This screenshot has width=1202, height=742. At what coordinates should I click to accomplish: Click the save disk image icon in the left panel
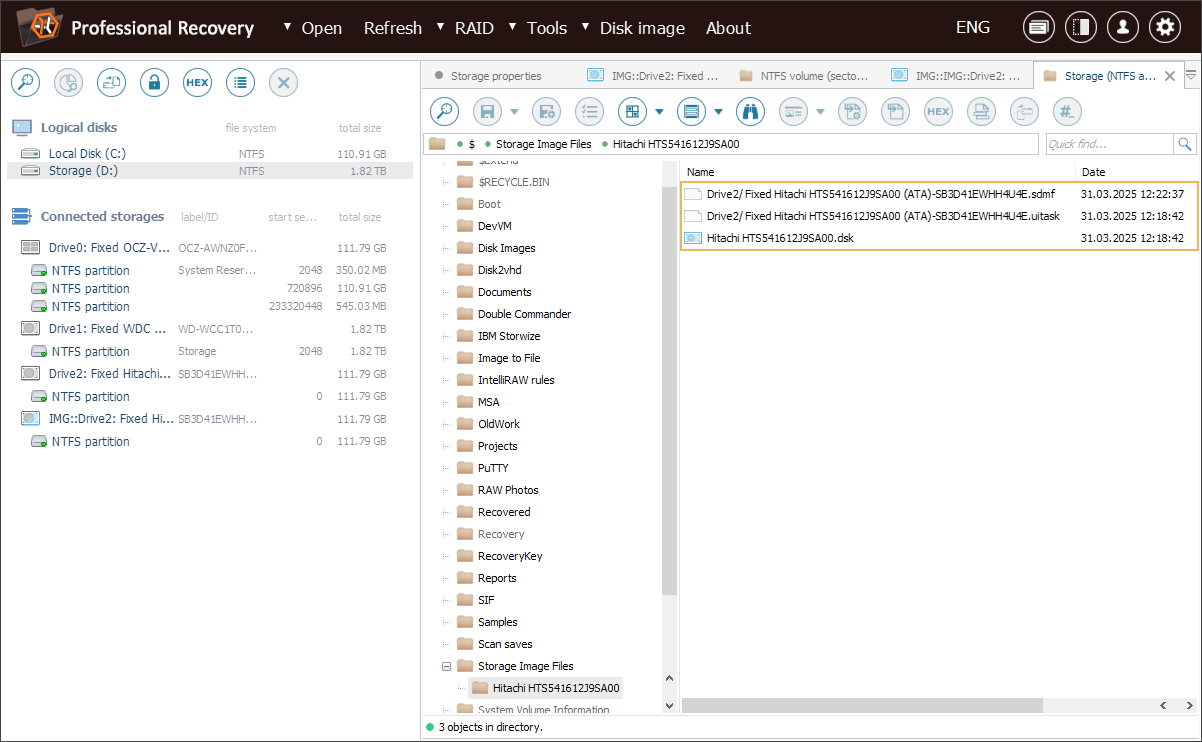[111, 83]
